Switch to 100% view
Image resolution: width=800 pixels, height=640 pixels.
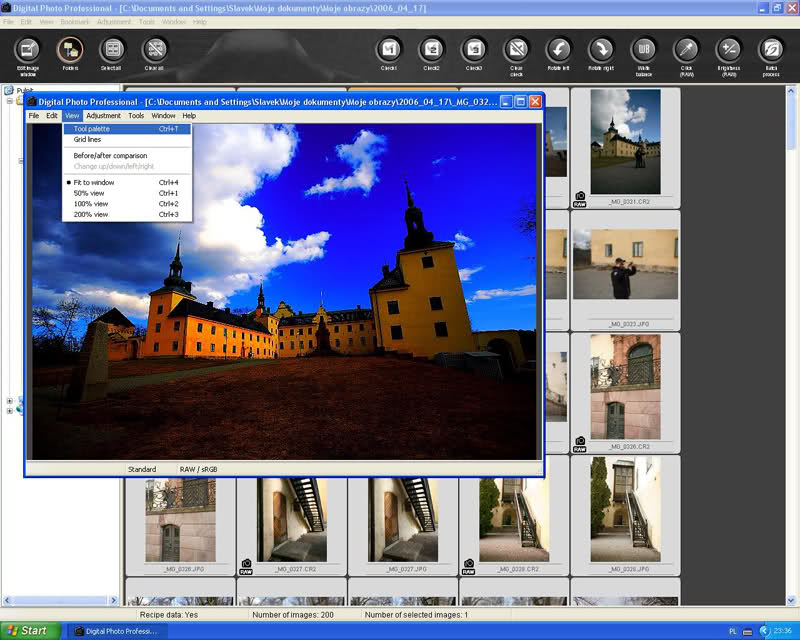pos(127,204)
